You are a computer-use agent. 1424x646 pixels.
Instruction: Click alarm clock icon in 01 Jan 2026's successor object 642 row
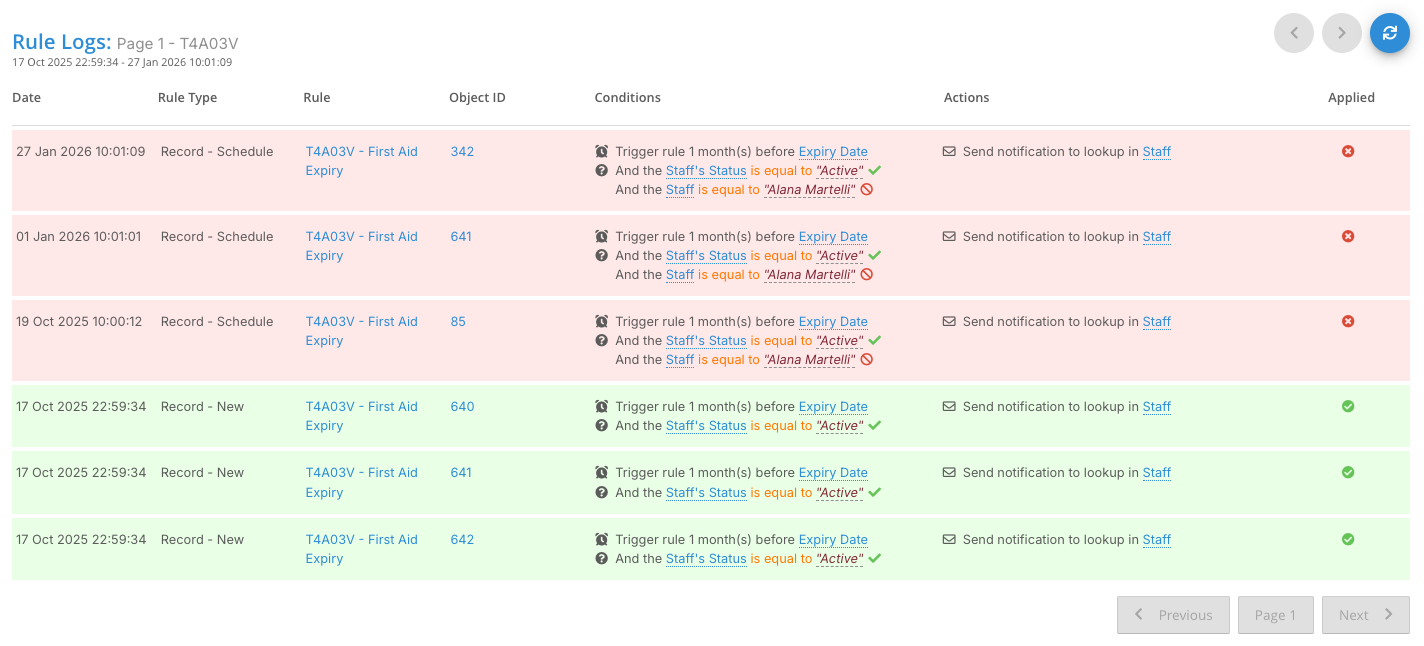[601, 540]
